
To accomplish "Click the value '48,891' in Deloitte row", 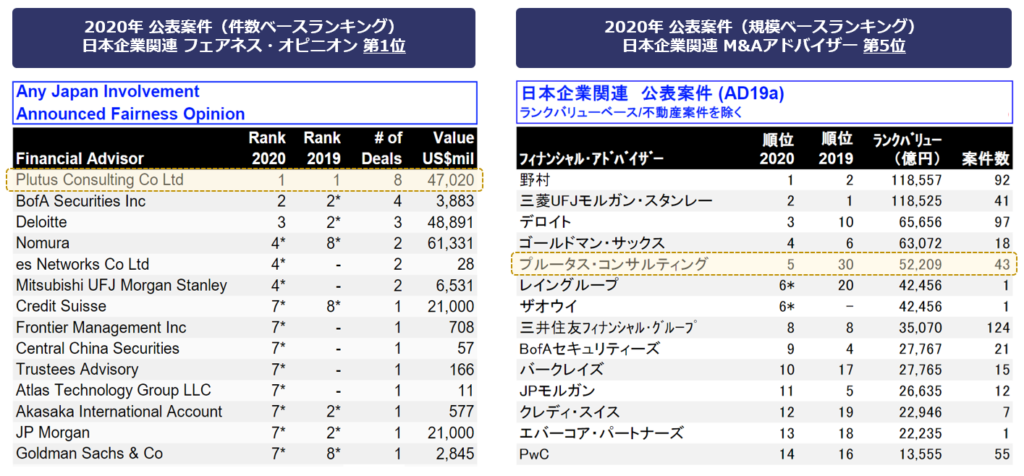I will pyautogui.click(x=453, y=222).
